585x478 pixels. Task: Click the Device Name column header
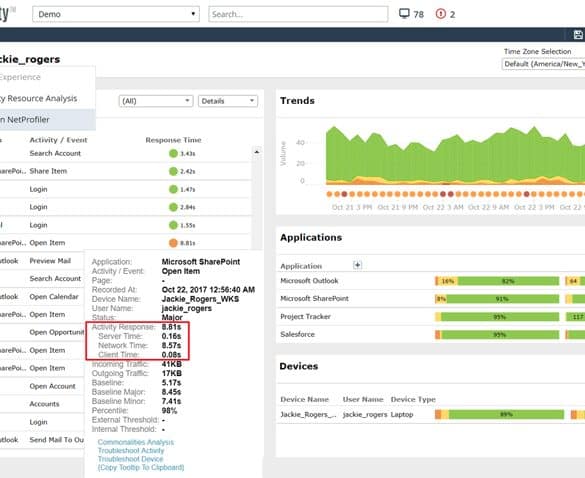(x=304, y=399)
